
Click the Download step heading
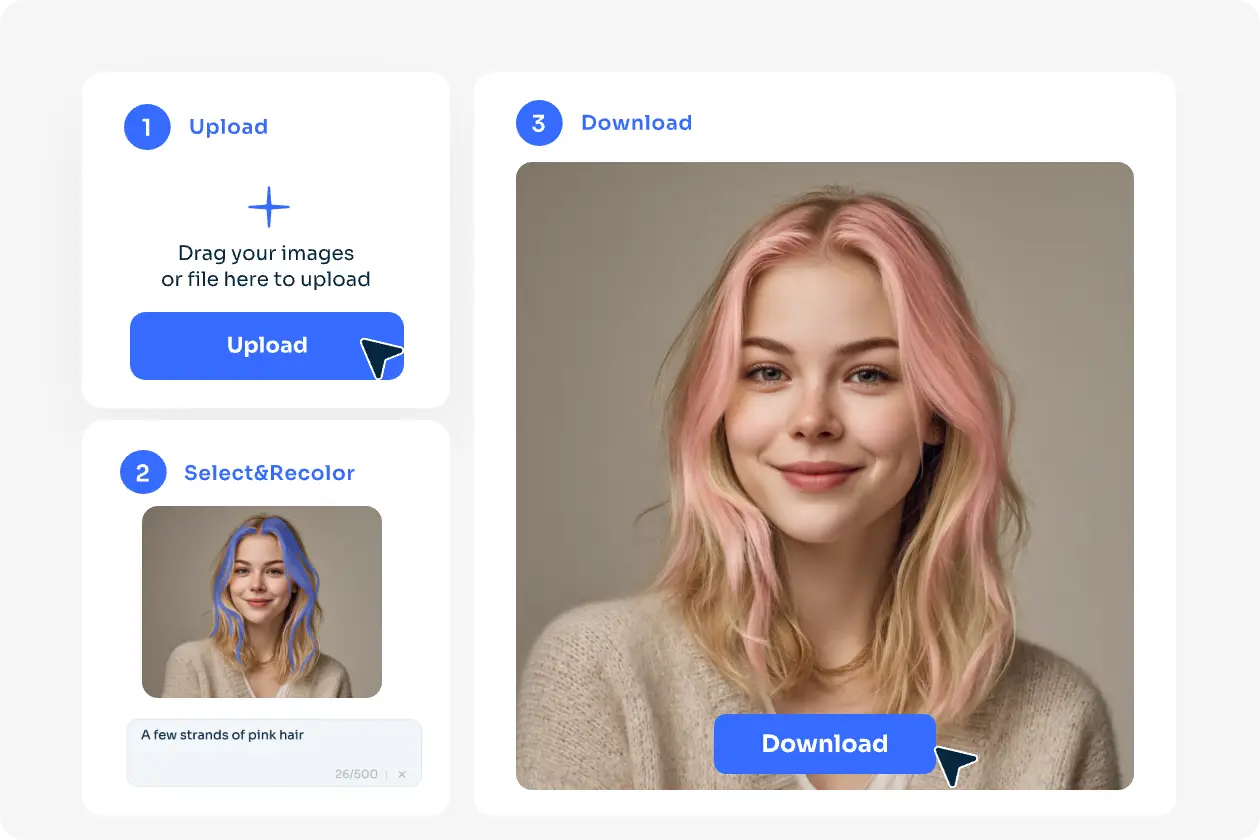636,123
